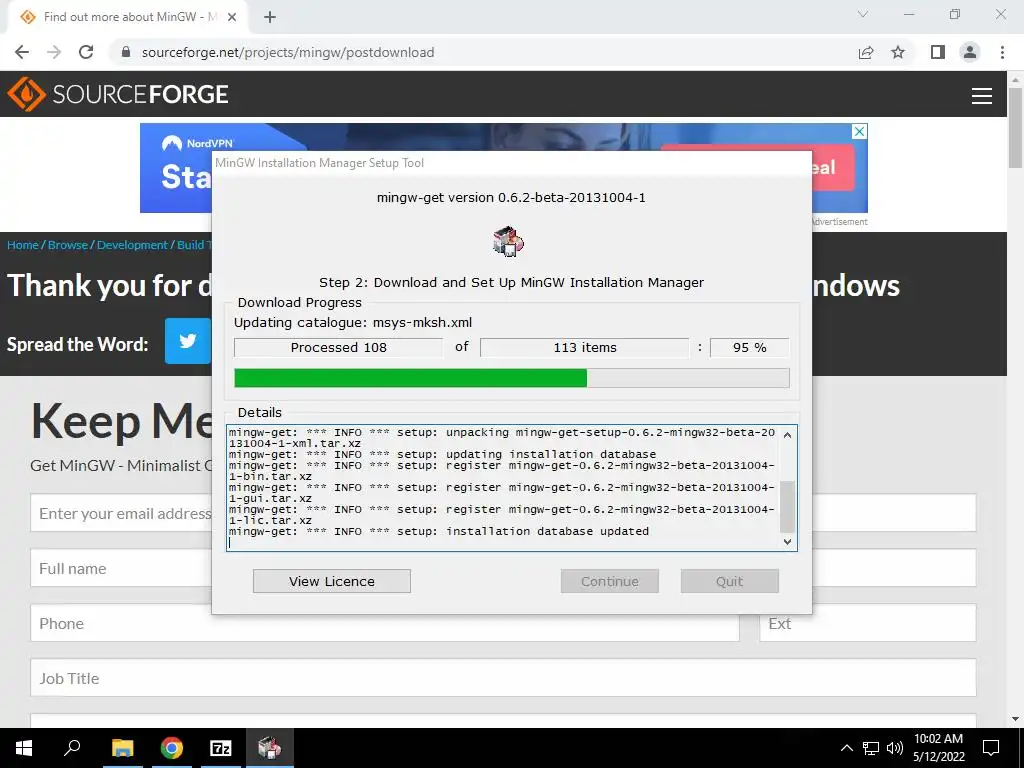Click the 'Processed 108' box
Screen dimensions: 1024x768
[338, 347]
